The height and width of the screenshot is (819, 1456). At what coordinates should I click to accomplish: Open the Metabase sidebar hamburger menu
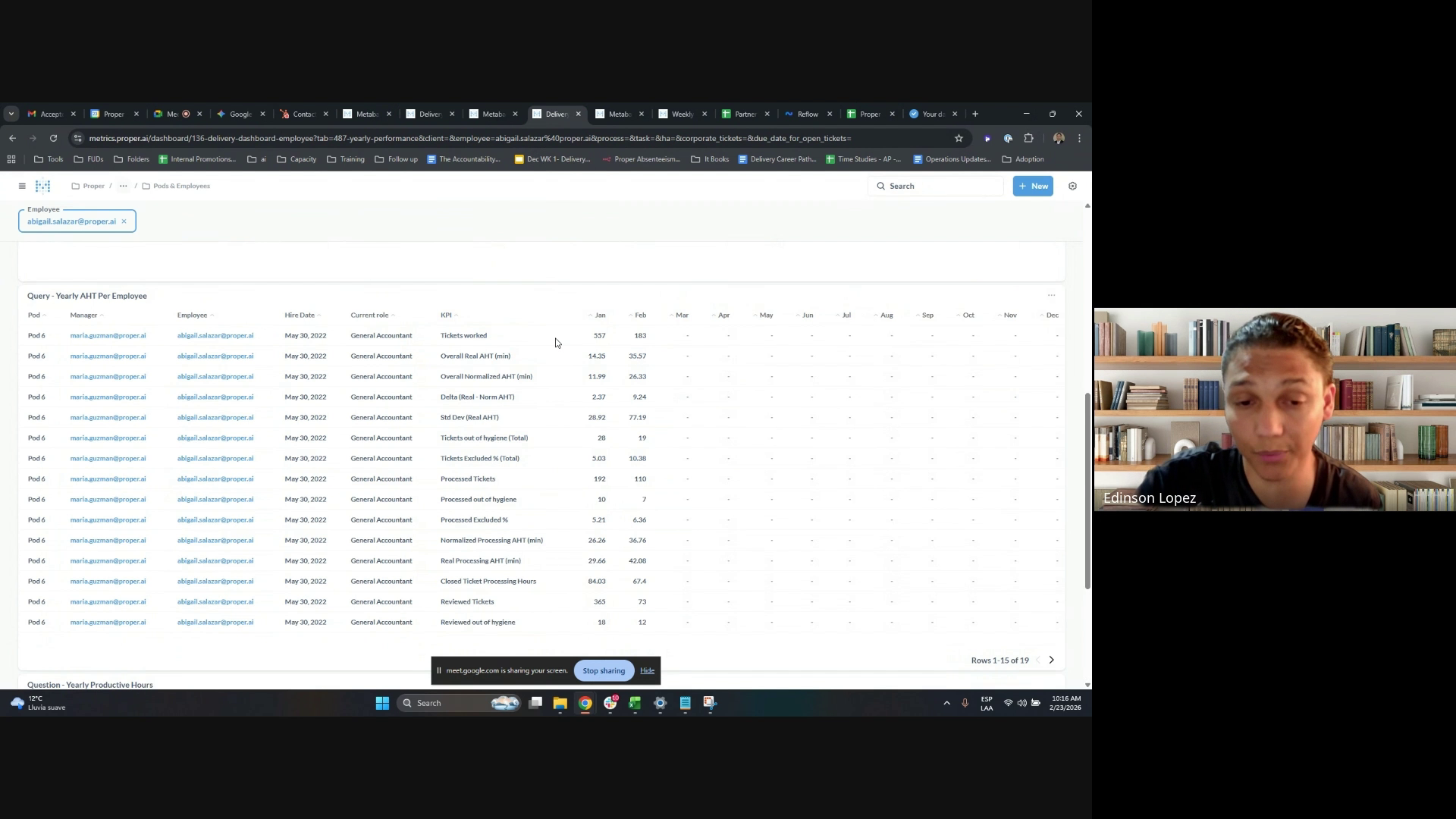point(22,186)
